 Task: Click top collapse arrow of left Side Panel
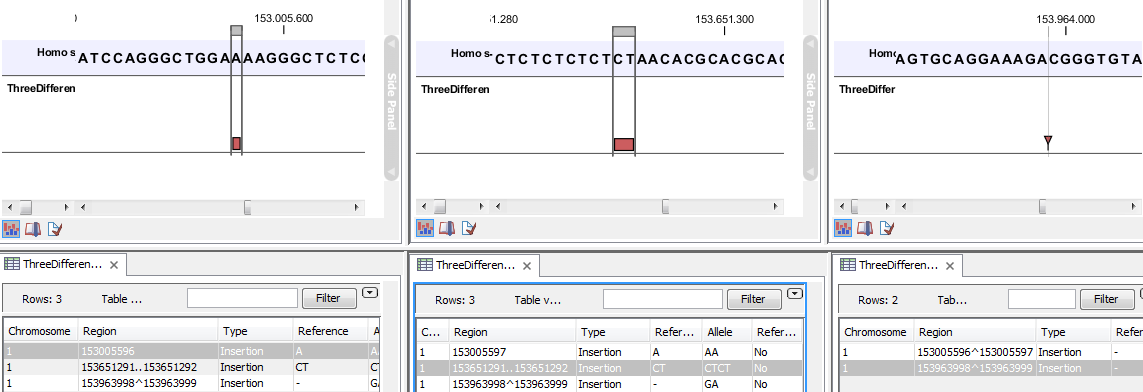point(391,44)
